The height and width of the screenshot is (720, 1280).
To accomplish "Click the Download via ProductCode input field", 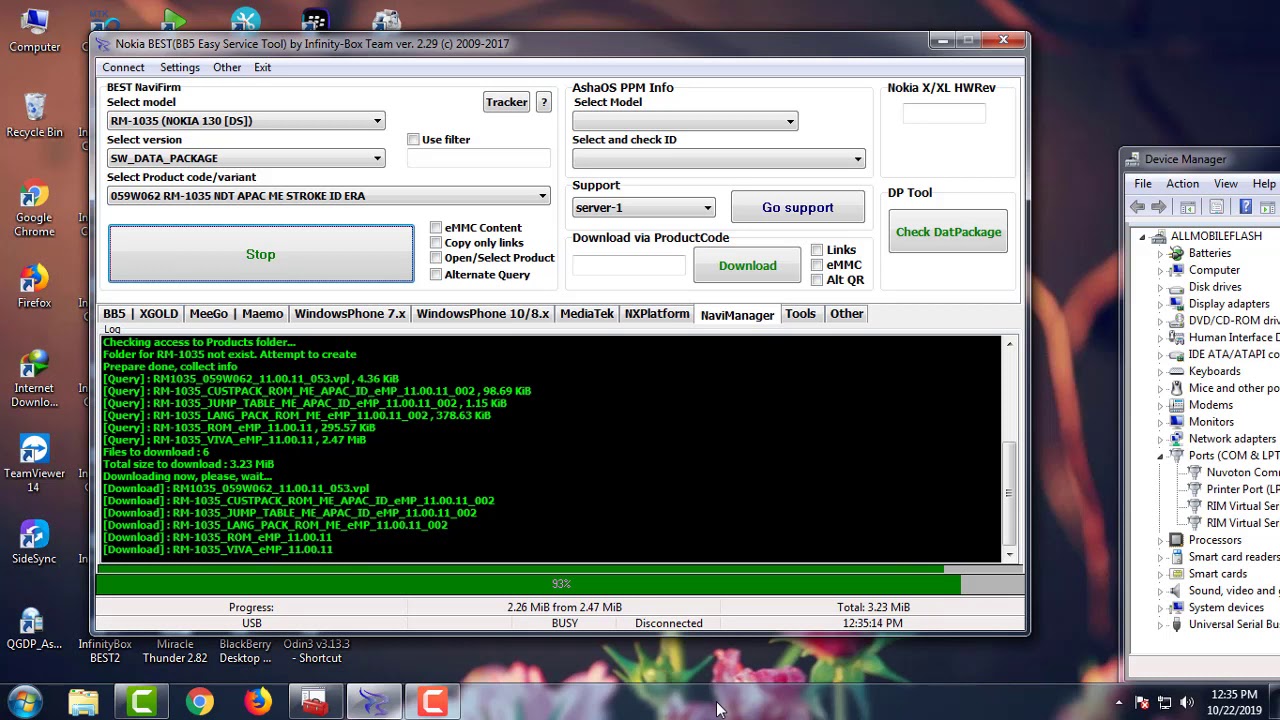I will [629, 266].
